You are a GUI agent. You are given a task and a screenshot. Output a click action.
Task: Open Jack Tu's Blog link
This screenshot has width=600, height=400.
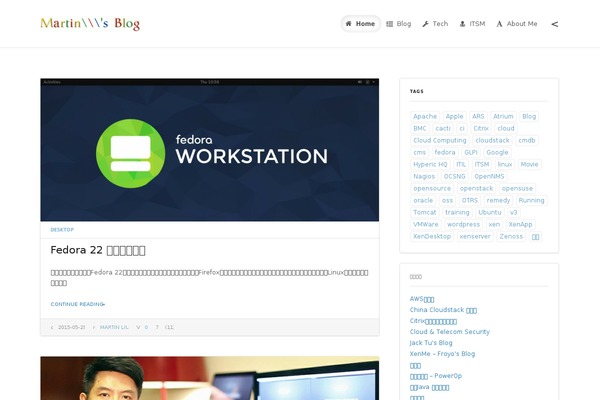coord(431,343)
